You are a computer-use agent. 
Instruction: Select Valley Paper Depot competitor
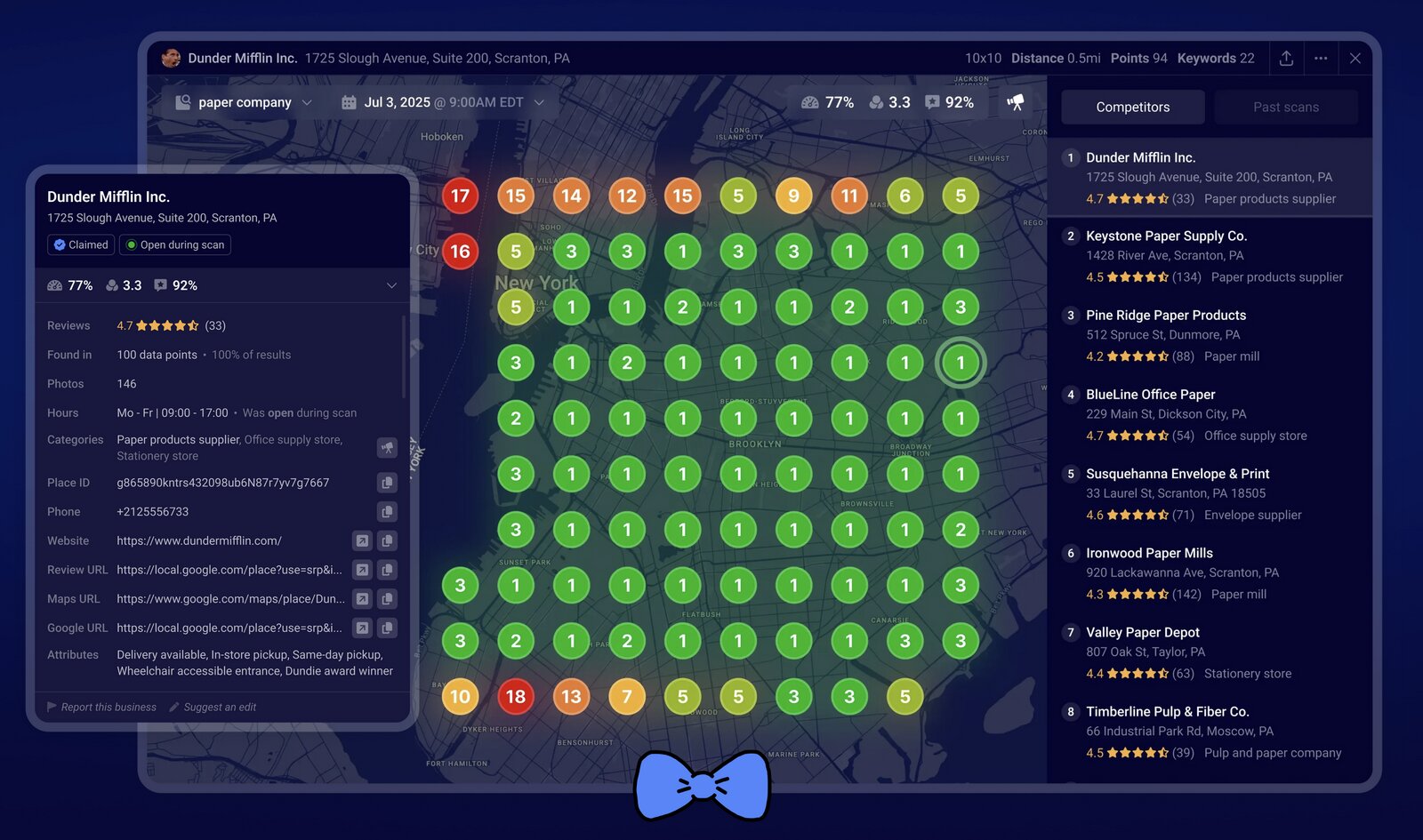coord(1210,652)
